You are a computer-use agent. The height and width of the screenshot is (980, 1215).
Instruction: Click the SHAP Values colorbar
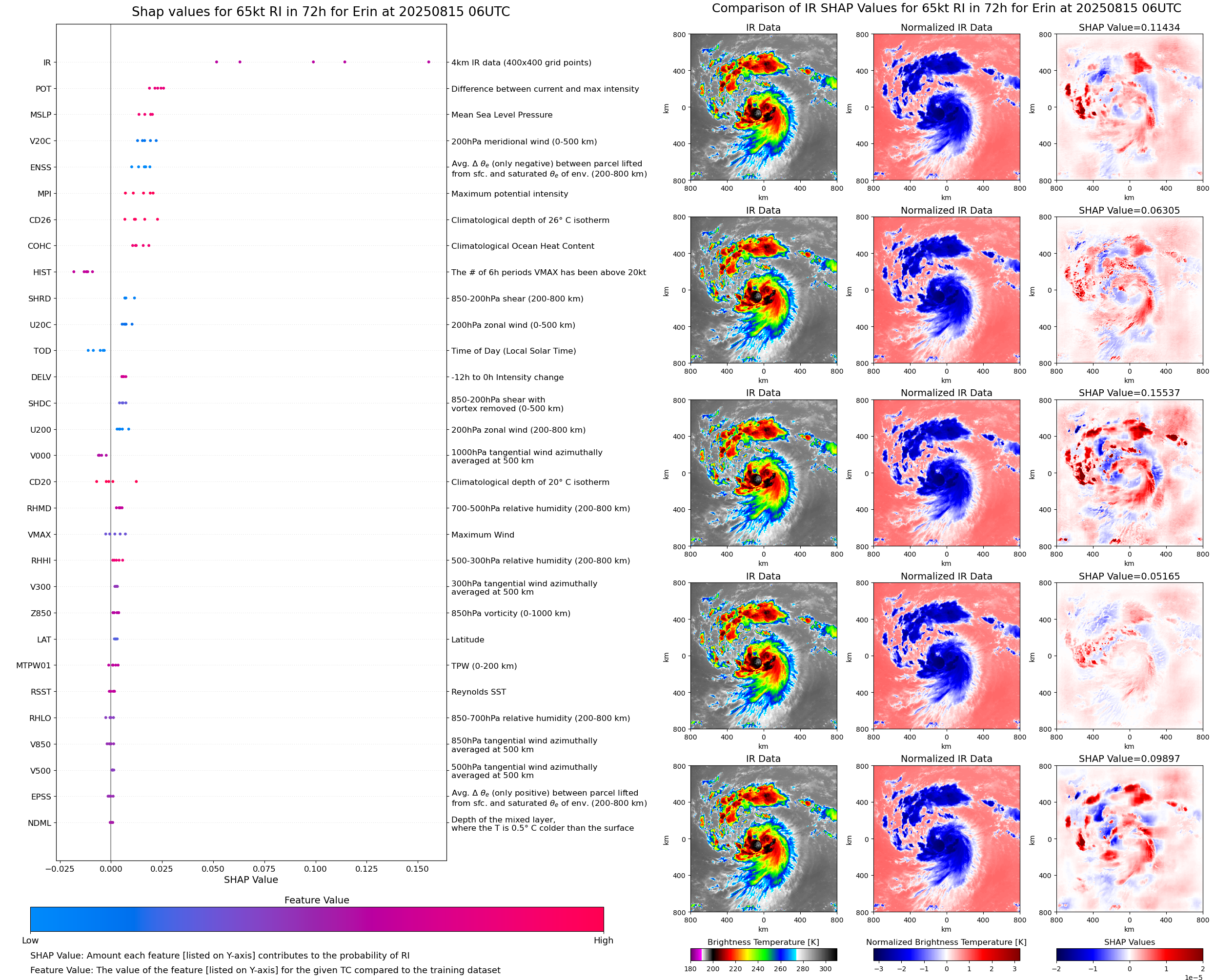tap(1129, 955)
